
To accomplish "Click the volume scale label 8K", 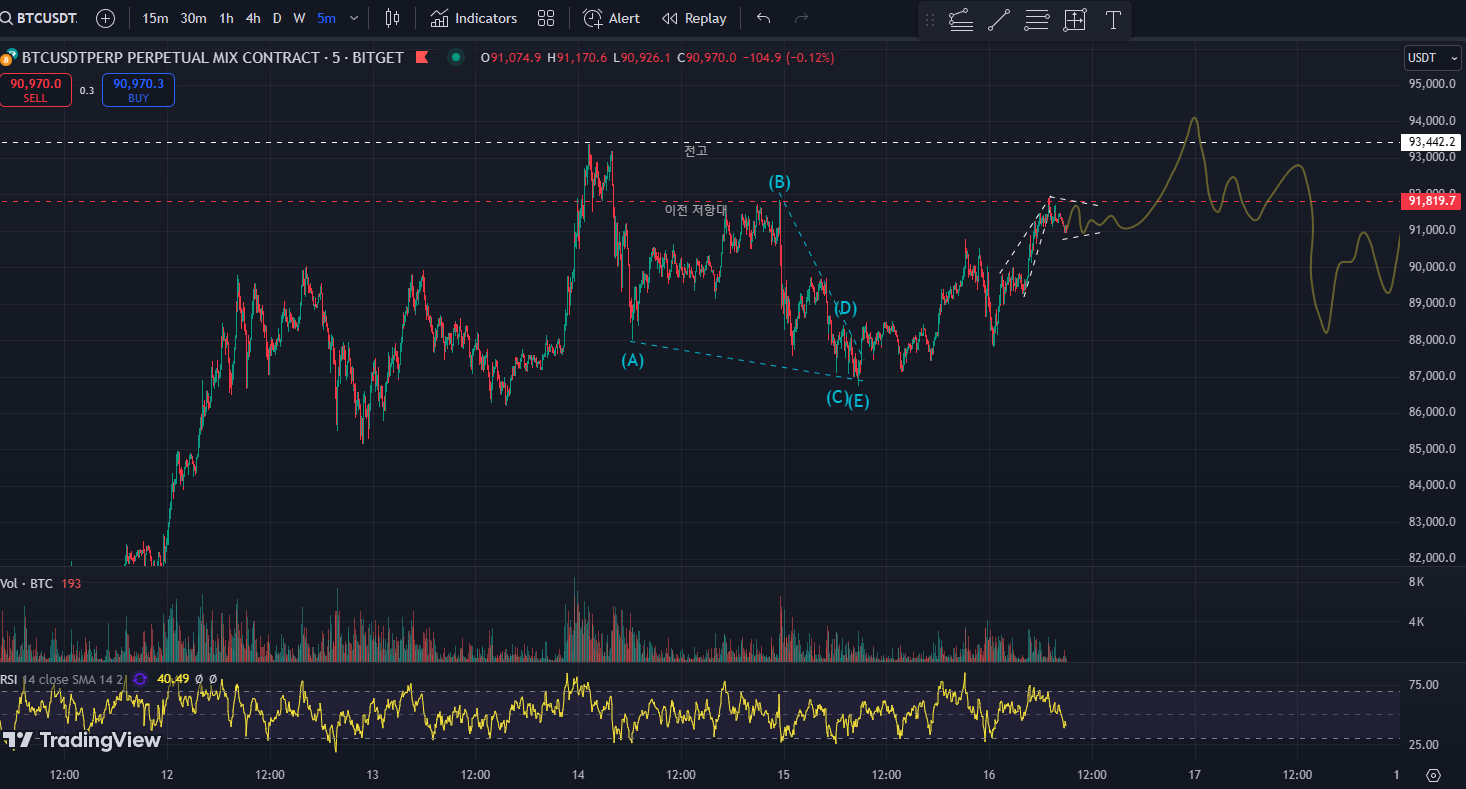I will pyautogui.click(x=1416, y=582).
